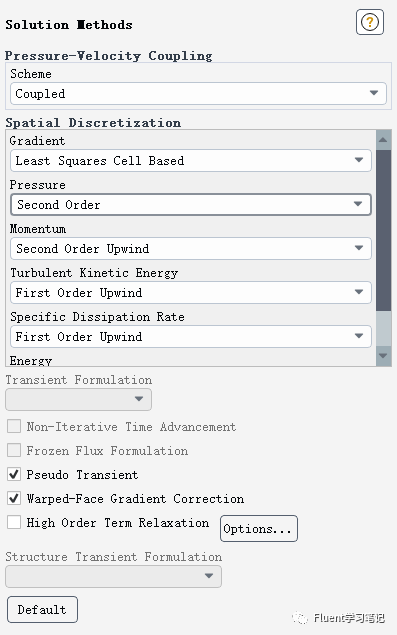Open Specific Dissipation Rate First Order Upwind combo

191,336
